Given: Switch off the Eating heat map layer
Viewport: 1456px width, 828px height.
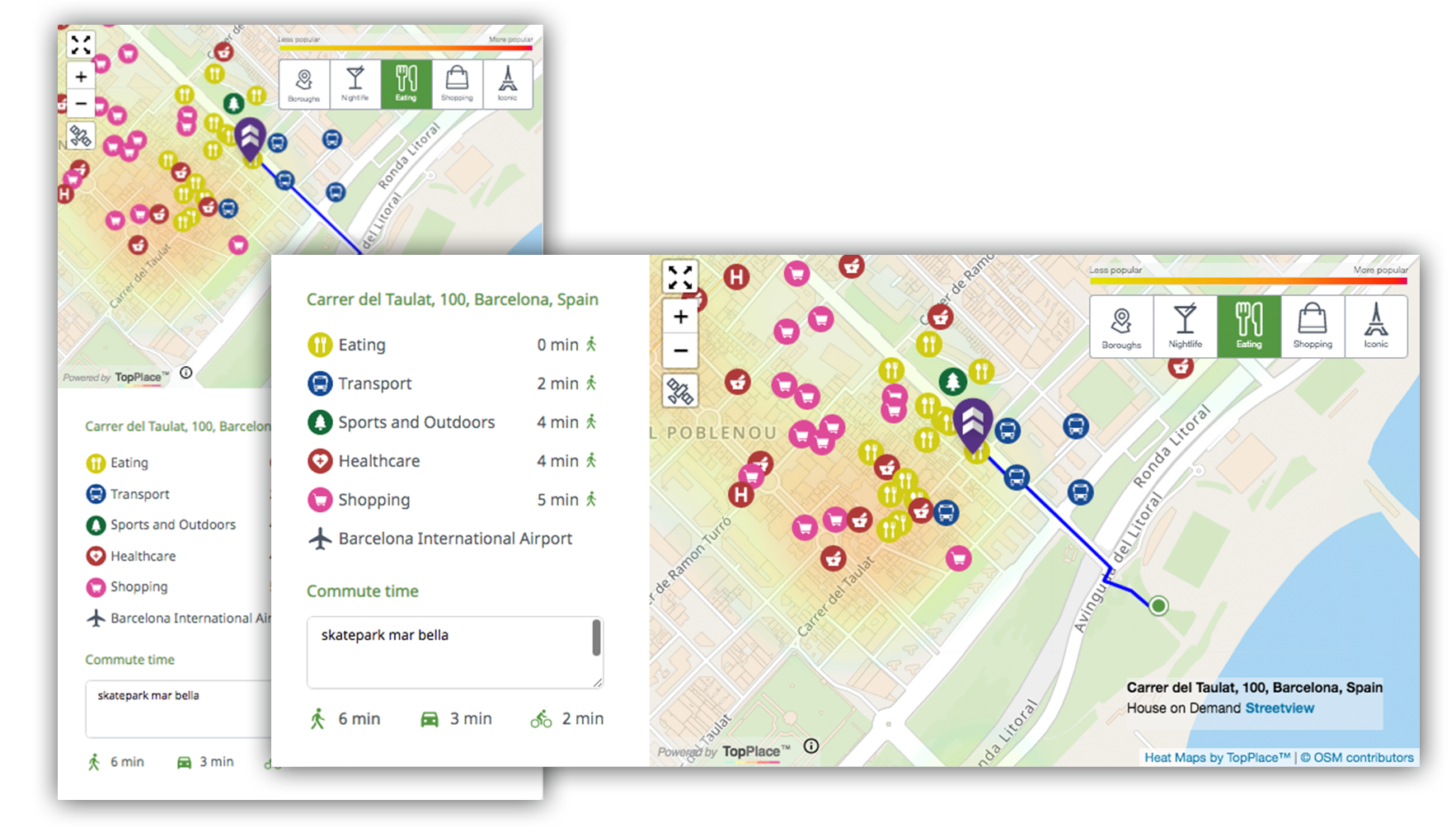Looking at the screenshot, I should (x=1248, y=327).
